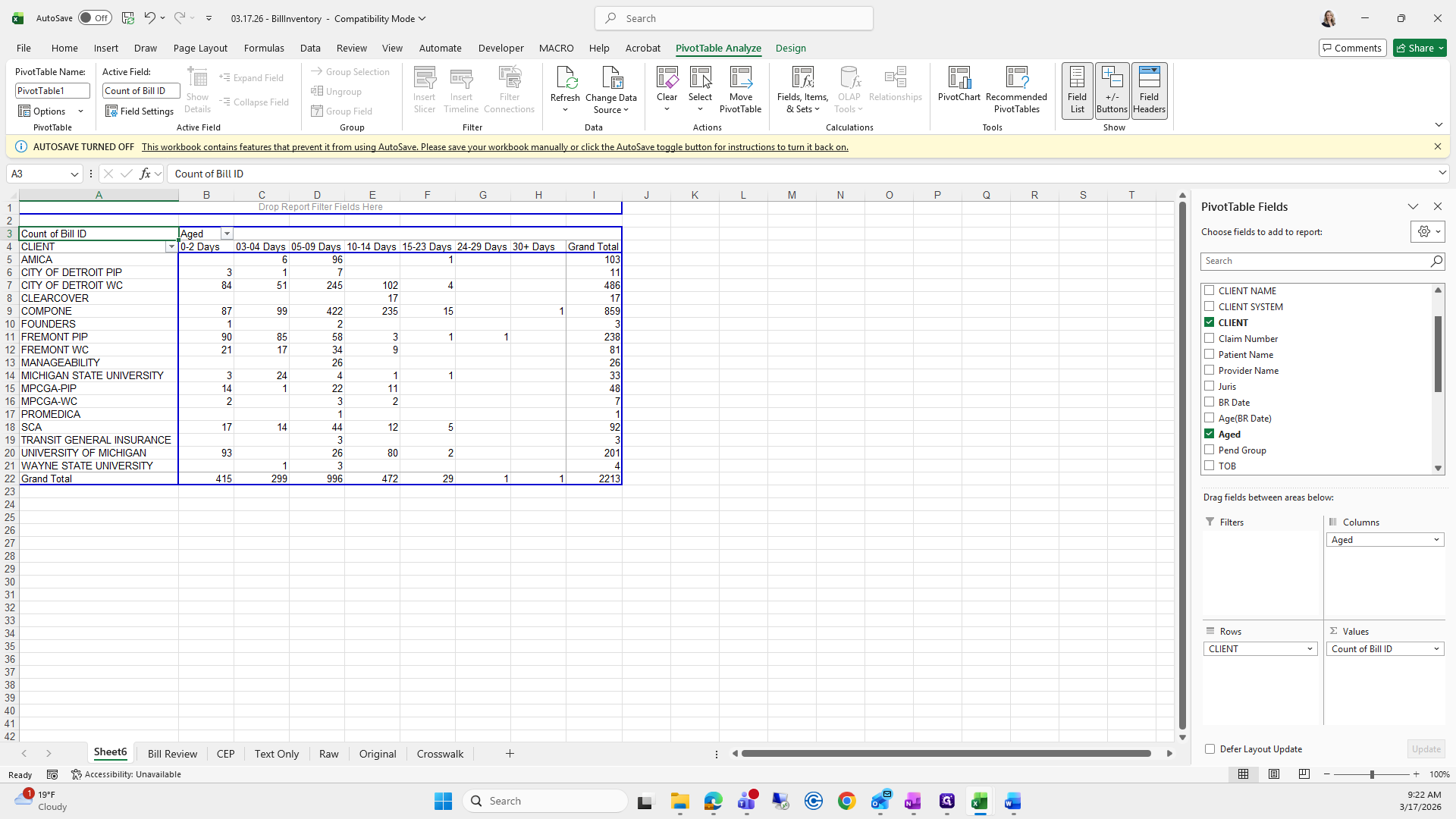Enable Defer Layout Update checkbox

[1210, 749]
